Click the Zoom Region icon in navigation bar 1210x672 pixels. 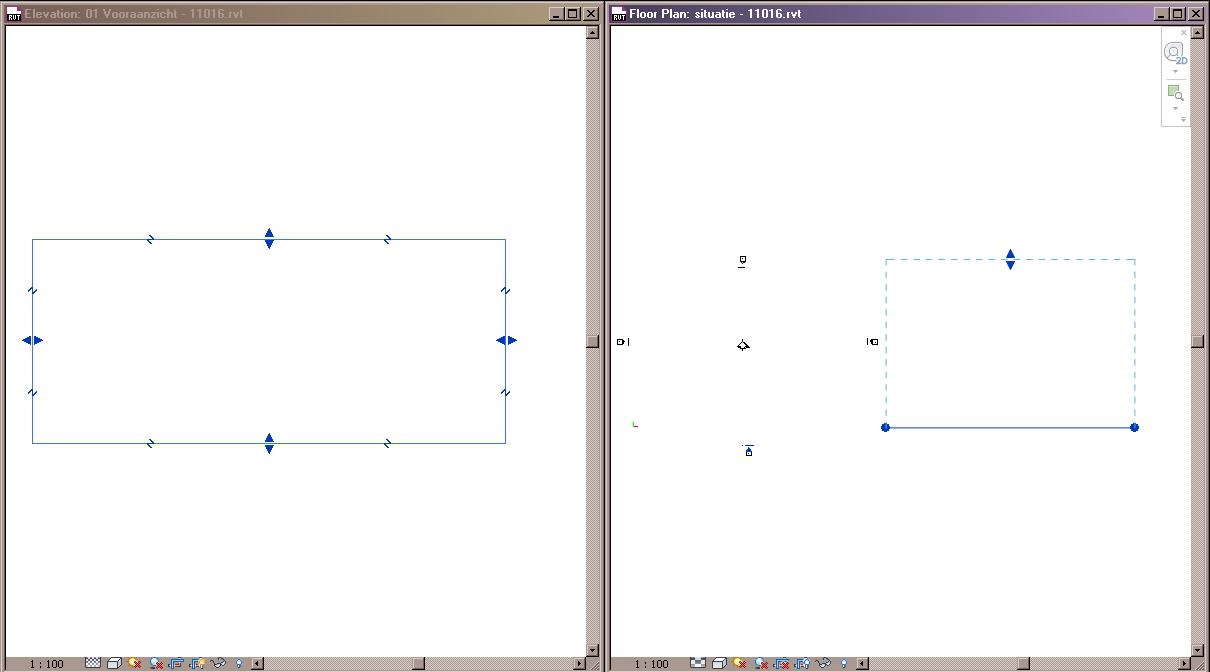1176,93
